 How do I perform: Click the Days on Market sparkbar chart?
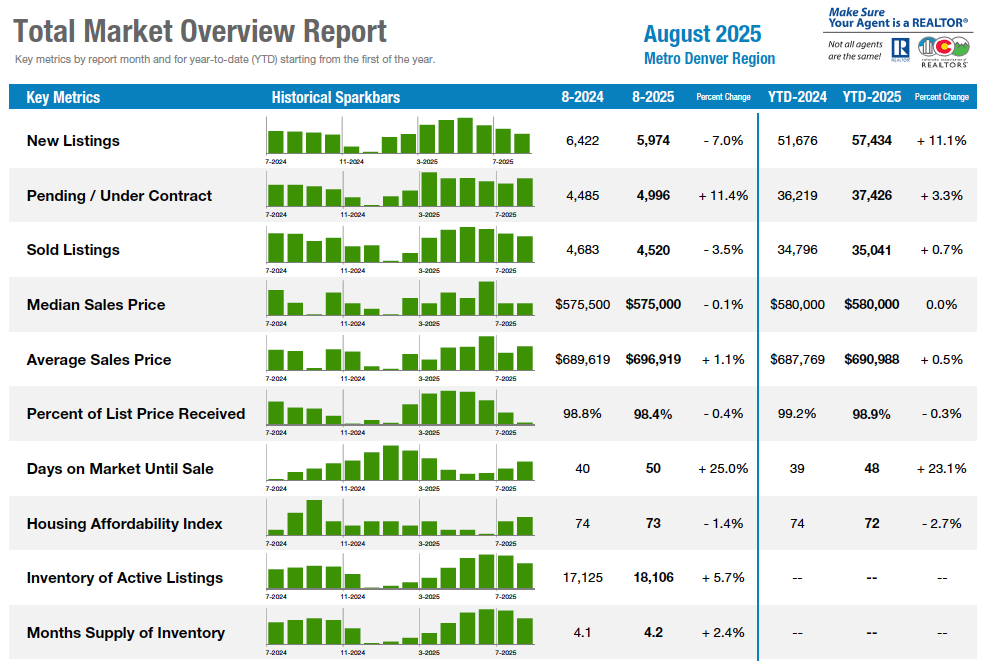399,465
